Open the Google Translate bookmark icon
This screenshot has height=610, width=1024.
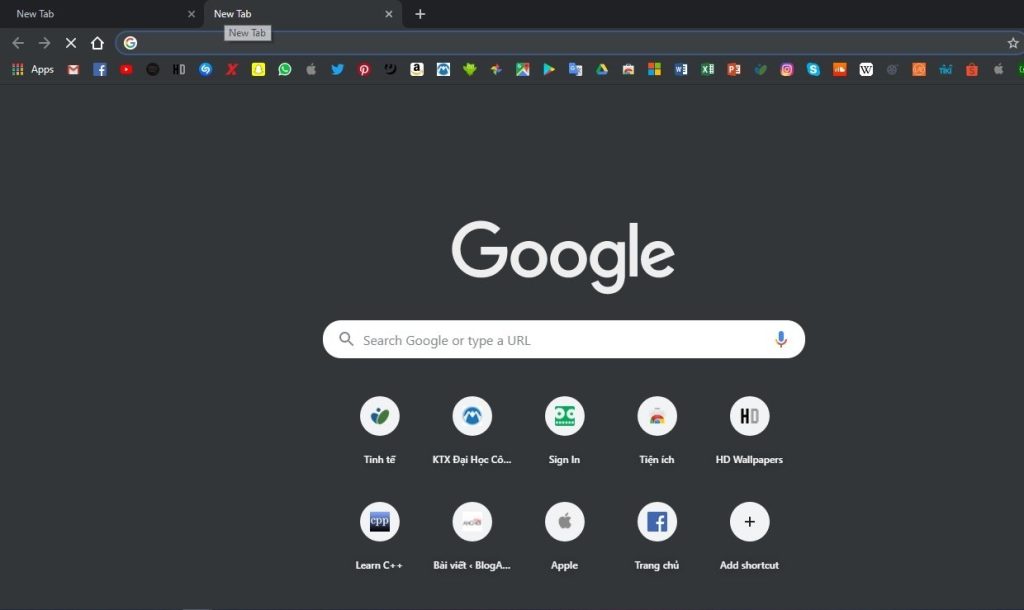[575, 69]
